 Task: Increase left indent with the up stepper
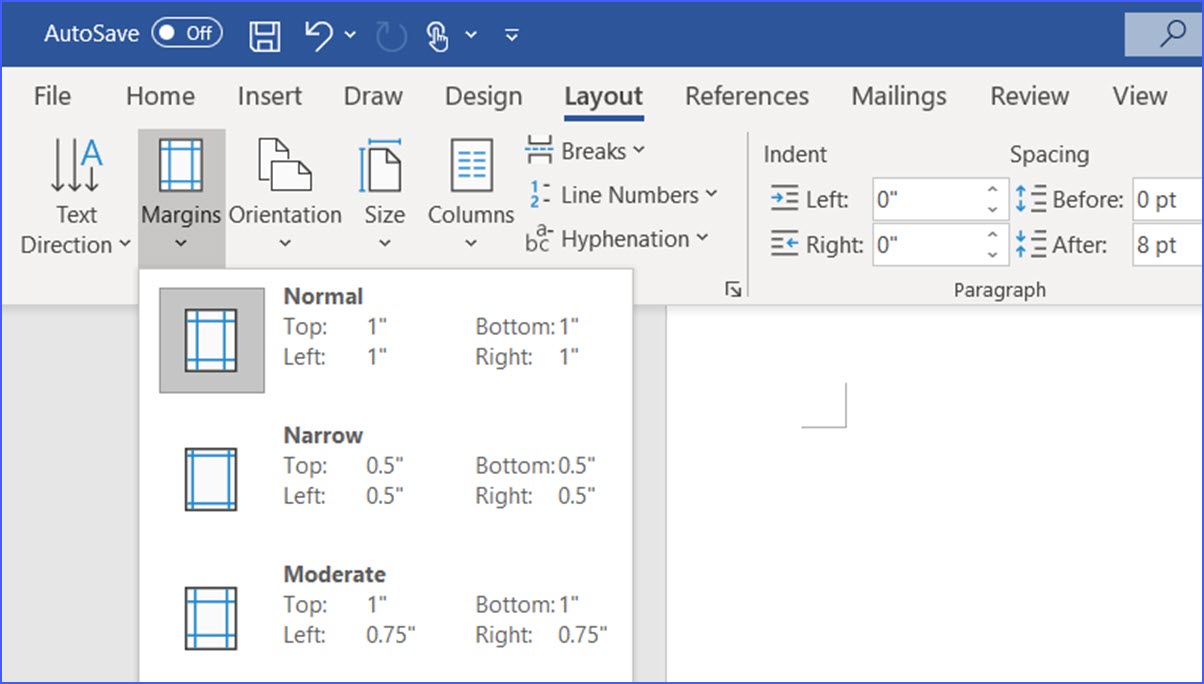pos(991,191)
